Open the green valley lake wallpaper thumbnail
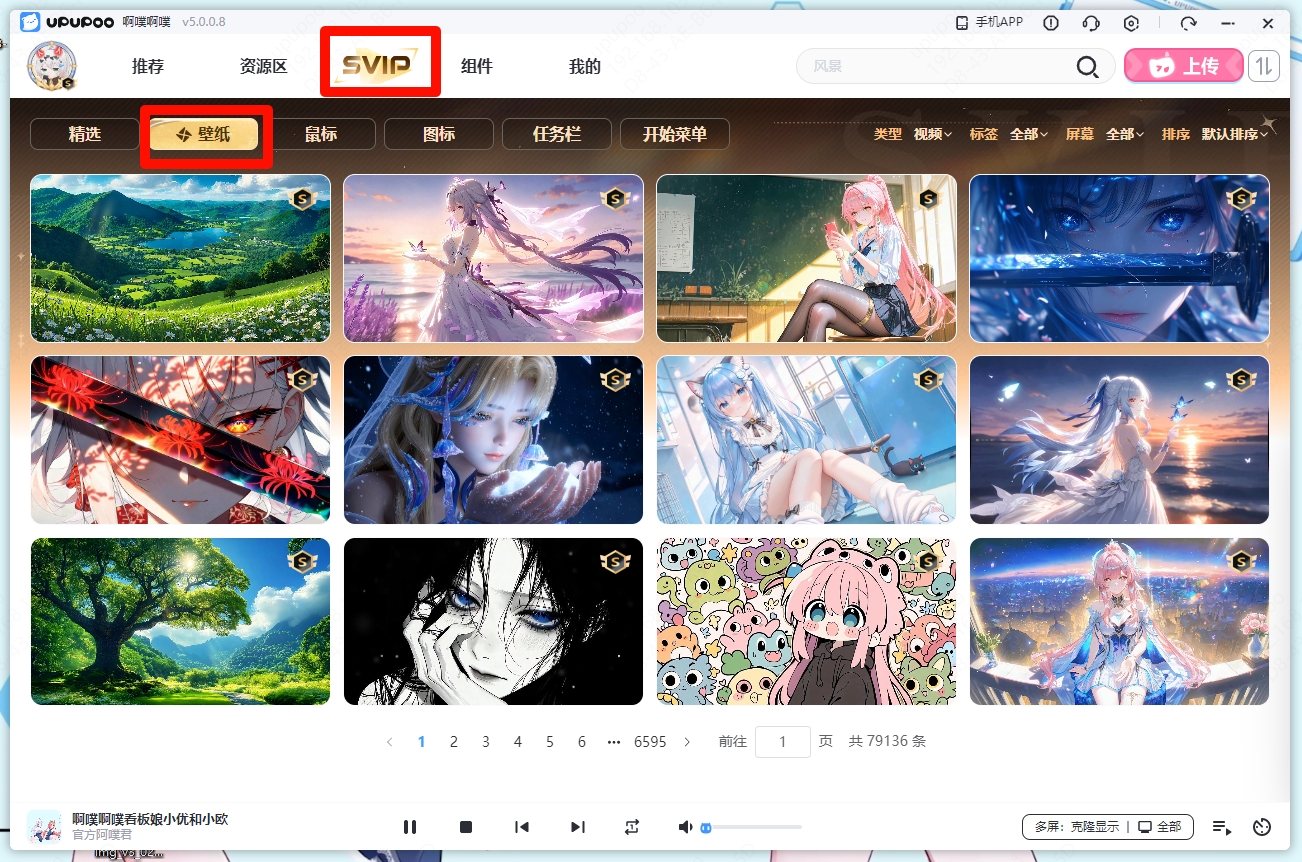Viewport: 1302px width, 862px height. (x=180, y=258)
